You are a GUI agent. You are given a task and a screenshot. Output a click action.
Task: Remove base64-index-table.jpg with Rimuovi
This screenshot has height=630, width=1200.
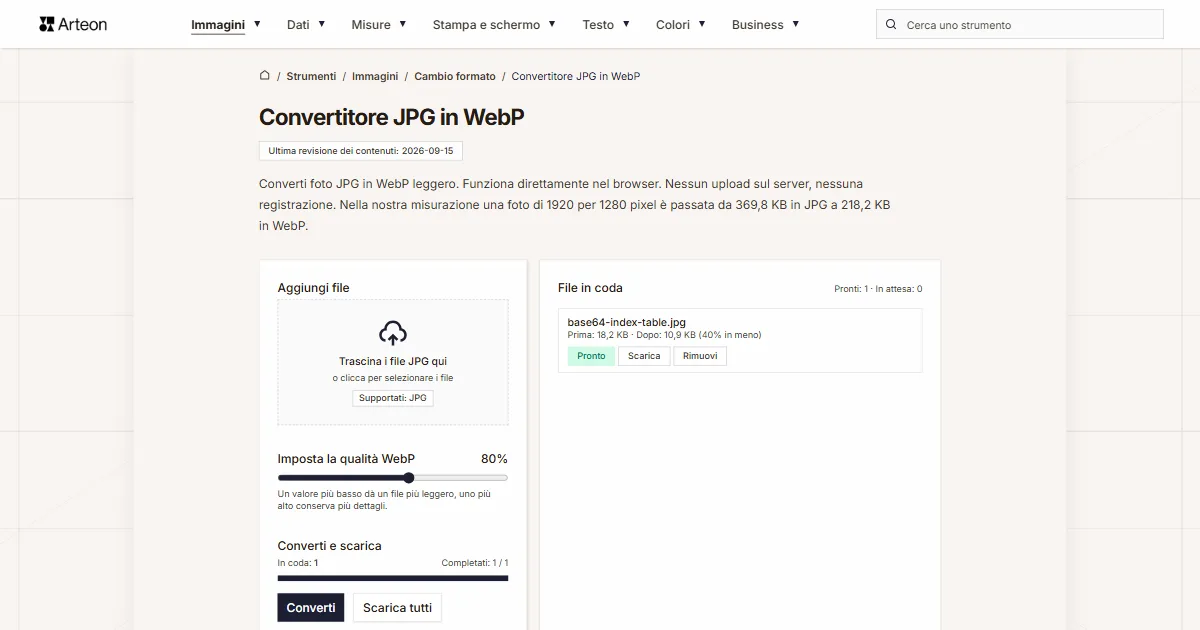pos(700,356)
